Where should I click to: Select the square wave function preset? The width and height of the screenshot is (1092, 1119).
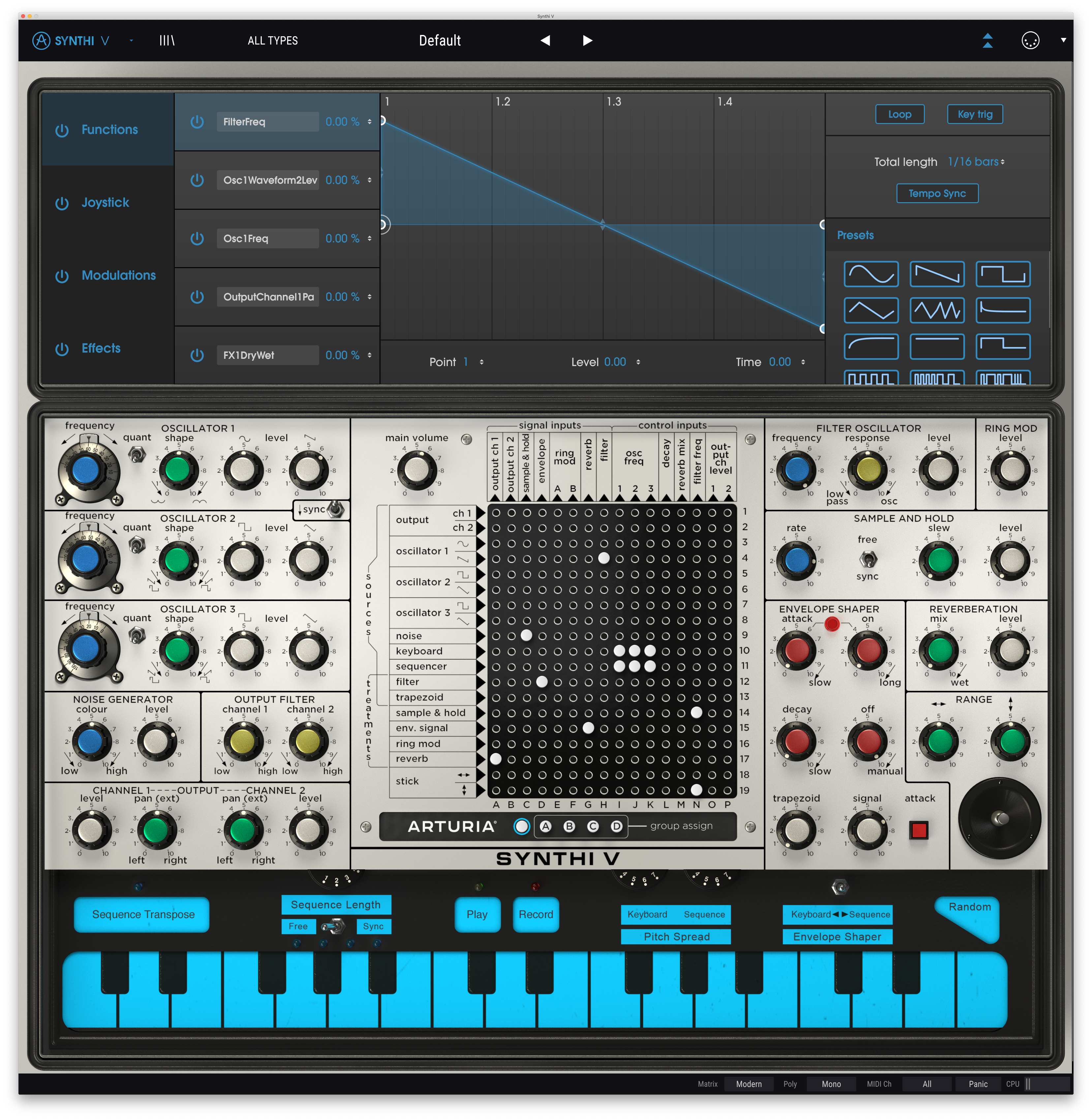[x=1003, y=274]
